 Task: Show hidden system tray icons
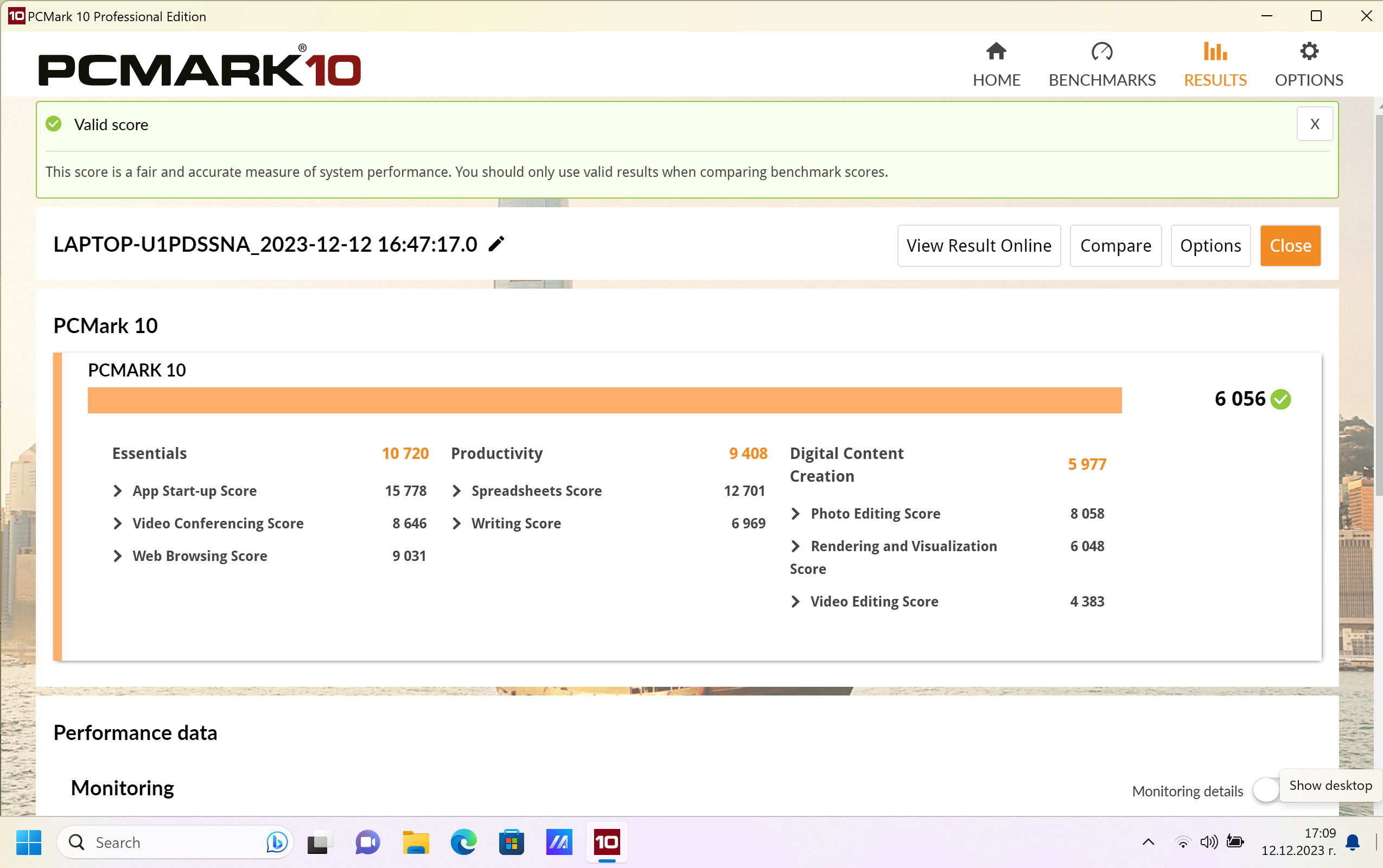click(1148, 842)
